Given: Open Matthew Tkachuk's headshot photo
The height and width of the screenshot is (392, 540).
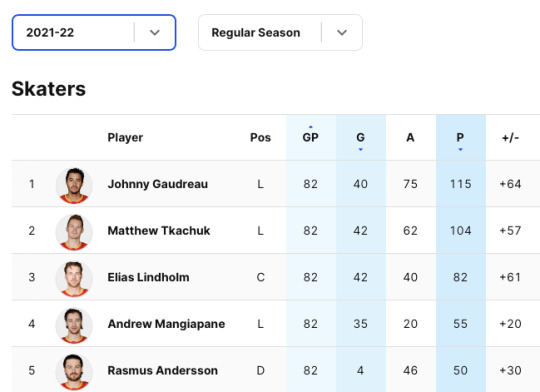Looking at the screenshot, I should [x=74, y=232].
